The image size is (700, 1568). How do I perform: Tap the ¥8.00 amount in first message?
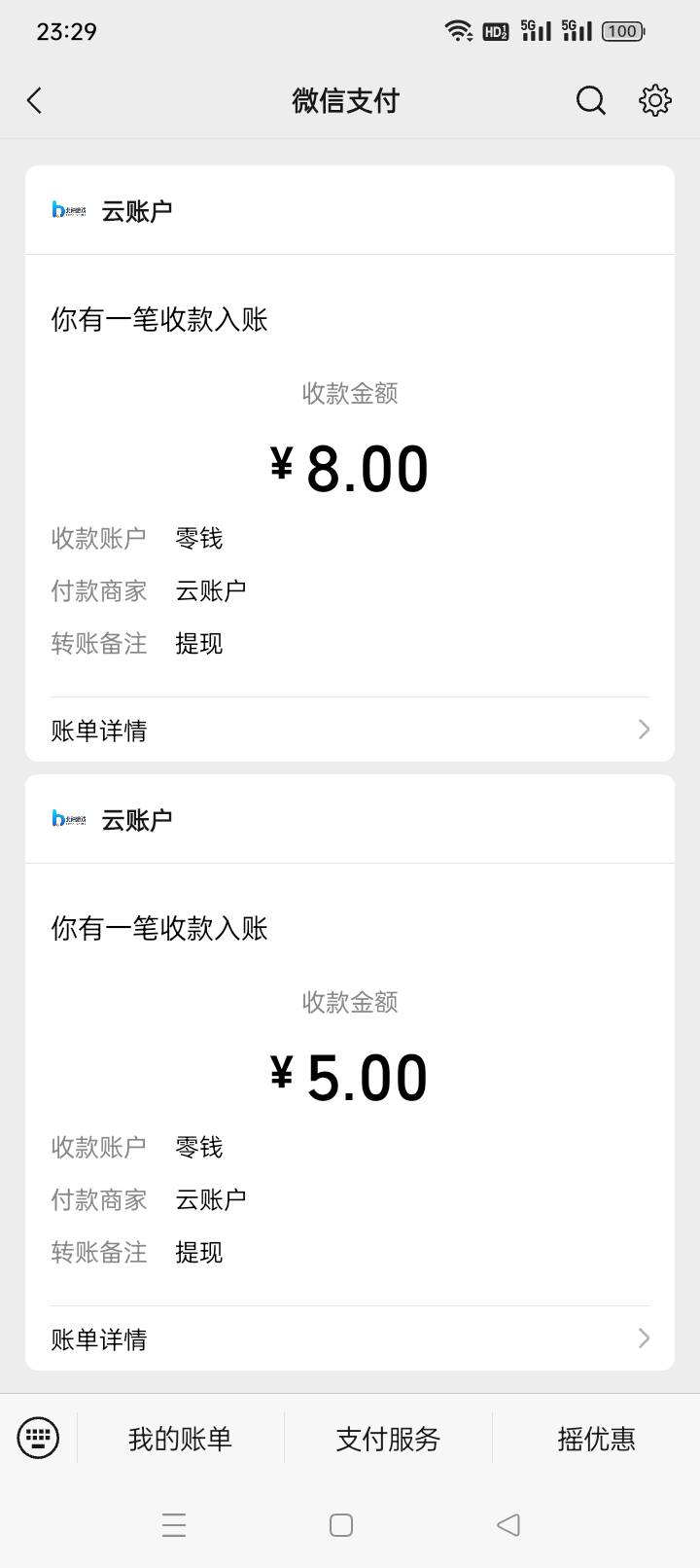[350, 469]
